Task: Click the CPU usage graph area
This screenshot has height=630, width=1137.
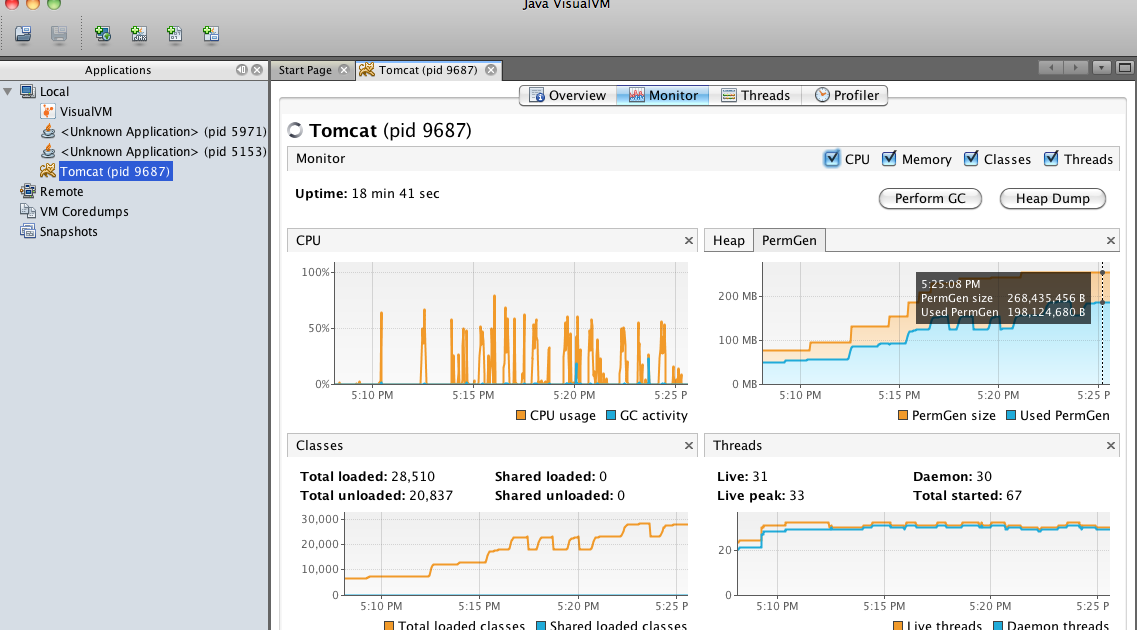Action: (510, 323)
